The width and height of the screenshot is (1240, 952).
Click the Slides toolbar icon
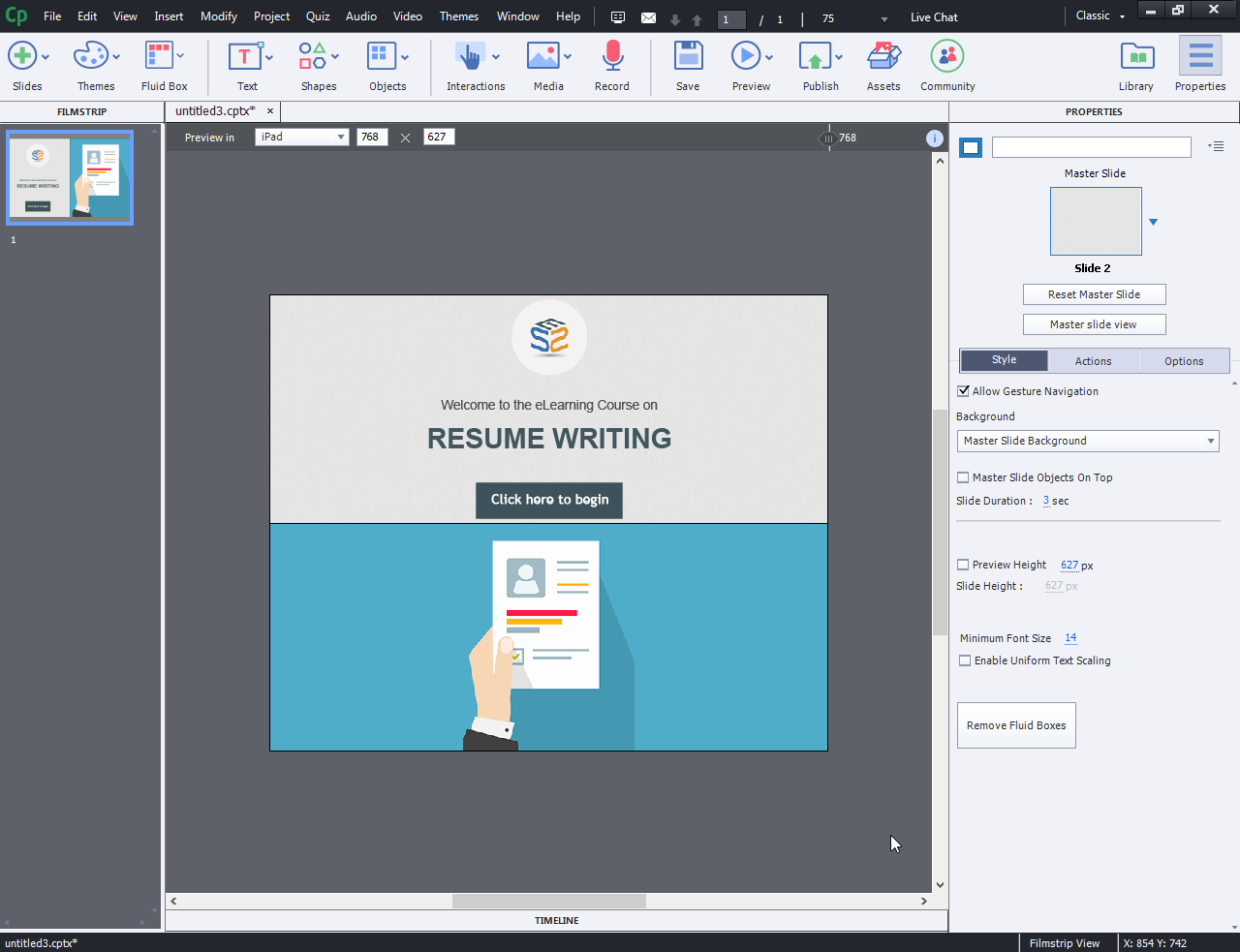pyautogui.click(x=22, y=56)
